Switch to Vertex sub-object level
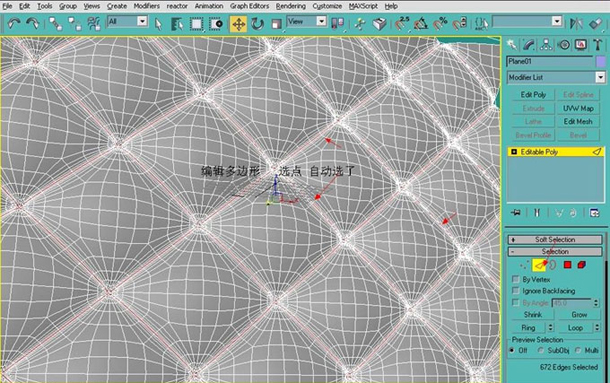The height and width of the screenshot is (383, 610). (x=524, y=265)
